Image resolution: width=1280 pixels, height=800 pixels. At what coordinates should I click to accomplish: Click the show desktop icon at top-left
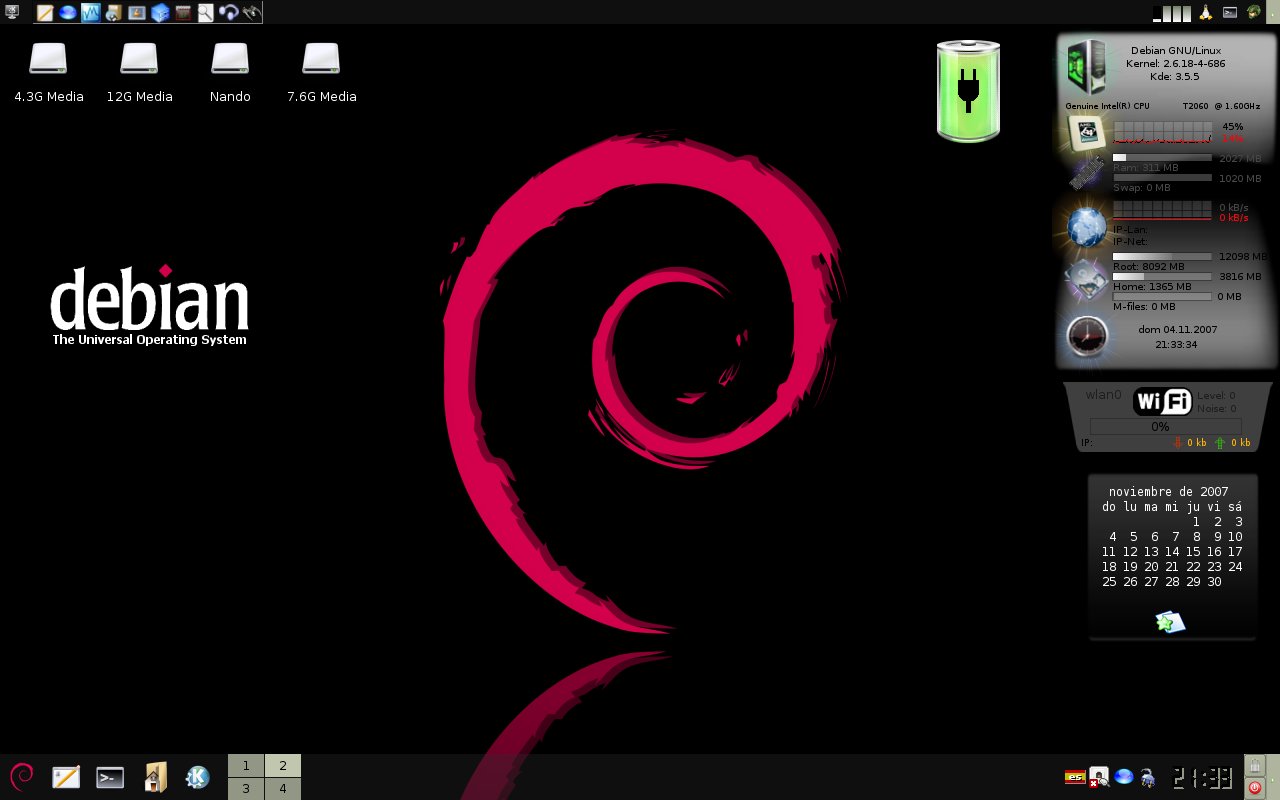(x=13, y=12)
